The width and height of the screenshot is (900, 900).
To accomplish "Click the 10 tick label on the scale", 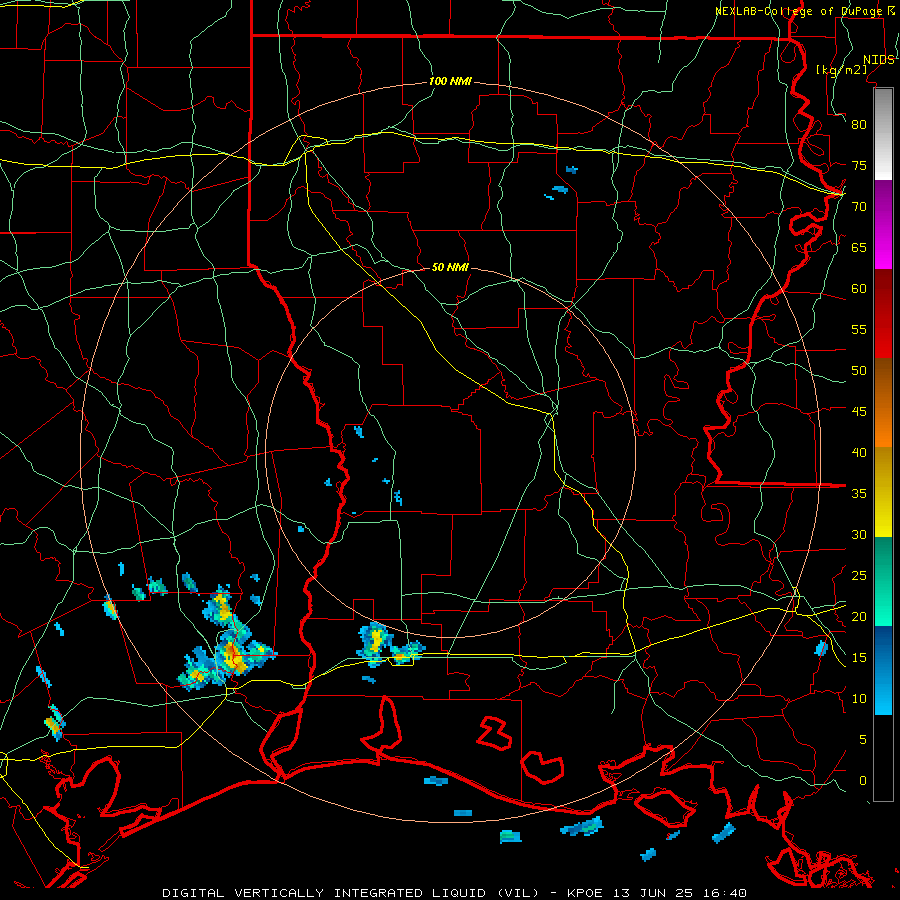I will pos(859,699).
